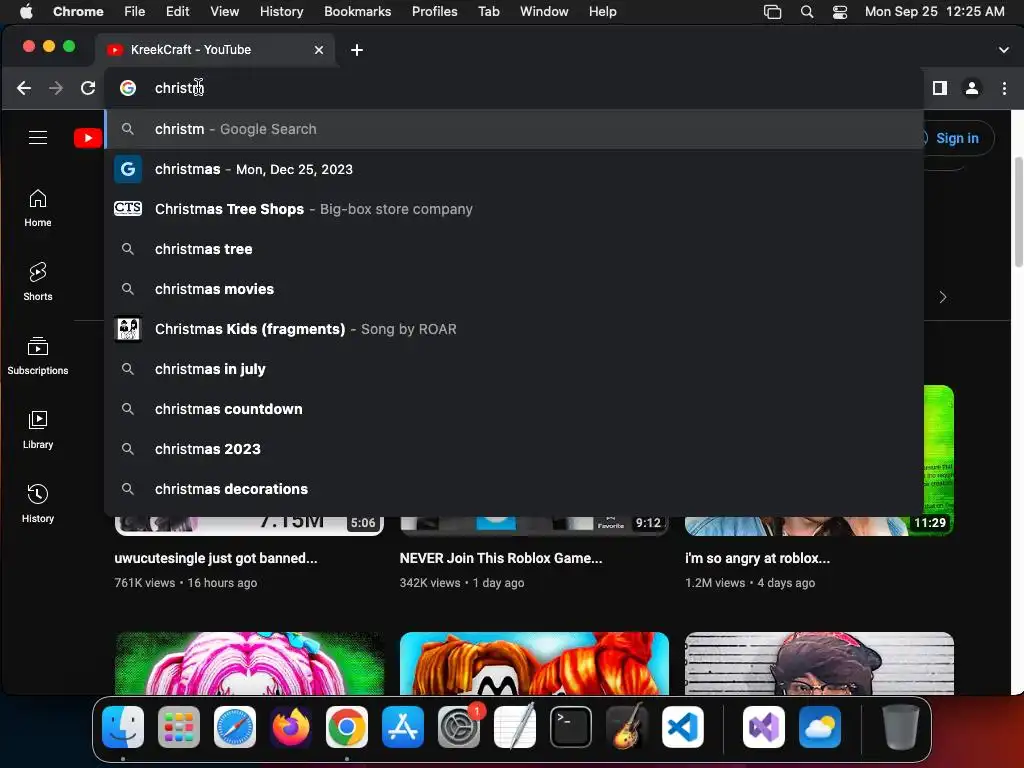
Task: Open the View menu
Action: (x=224, y=11)
